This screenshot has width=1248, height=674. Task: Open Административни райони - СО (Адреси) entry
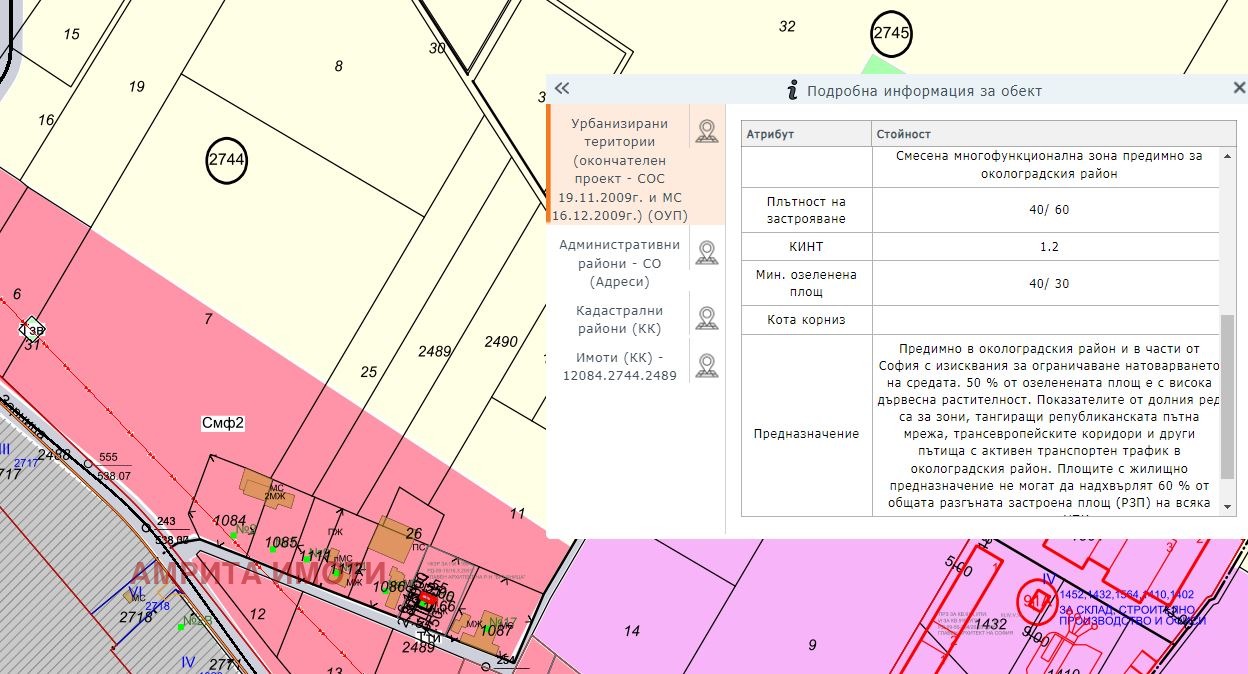619,263
